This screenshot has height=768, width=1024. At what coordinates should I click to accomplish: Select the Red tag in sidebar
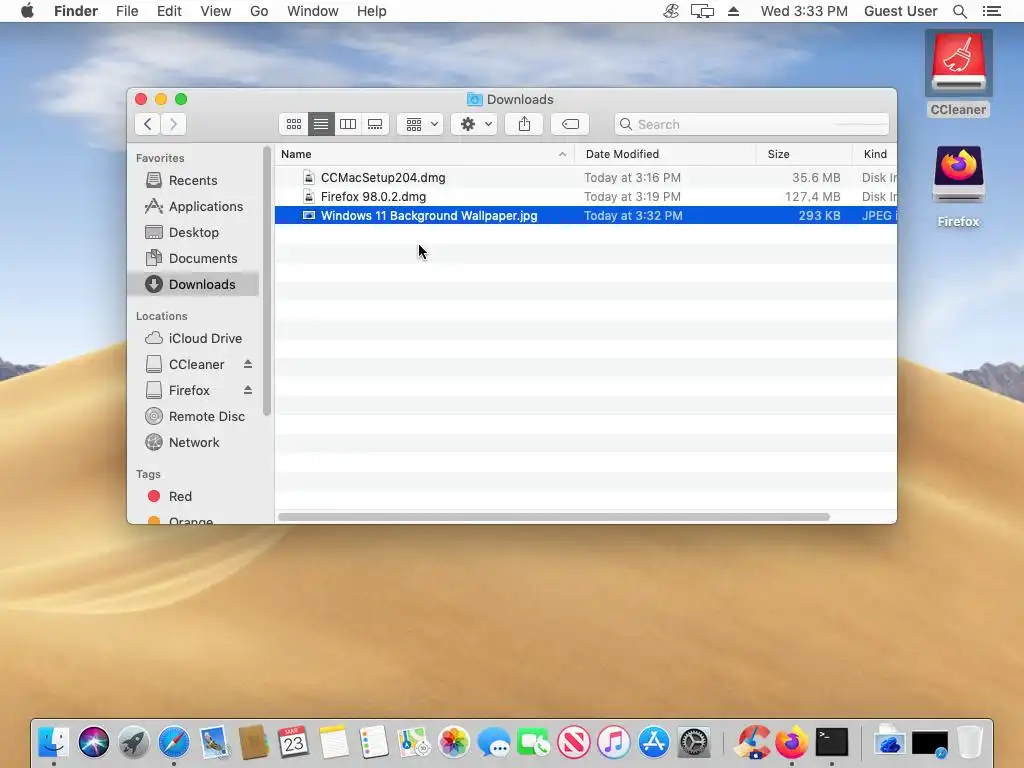(193, 496)
